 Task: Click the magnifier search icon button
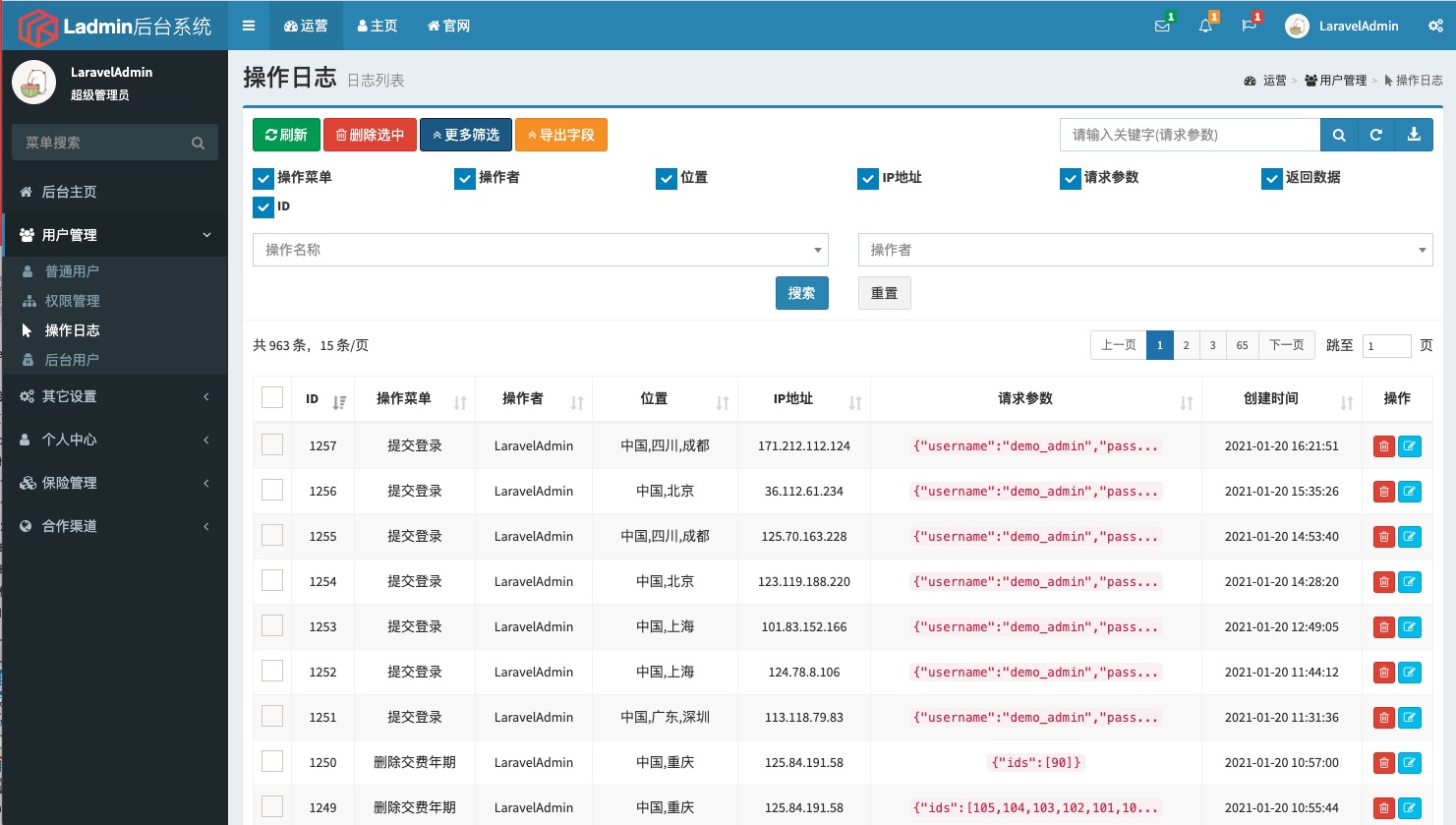pyautogui.click(x=1339, y=135)
